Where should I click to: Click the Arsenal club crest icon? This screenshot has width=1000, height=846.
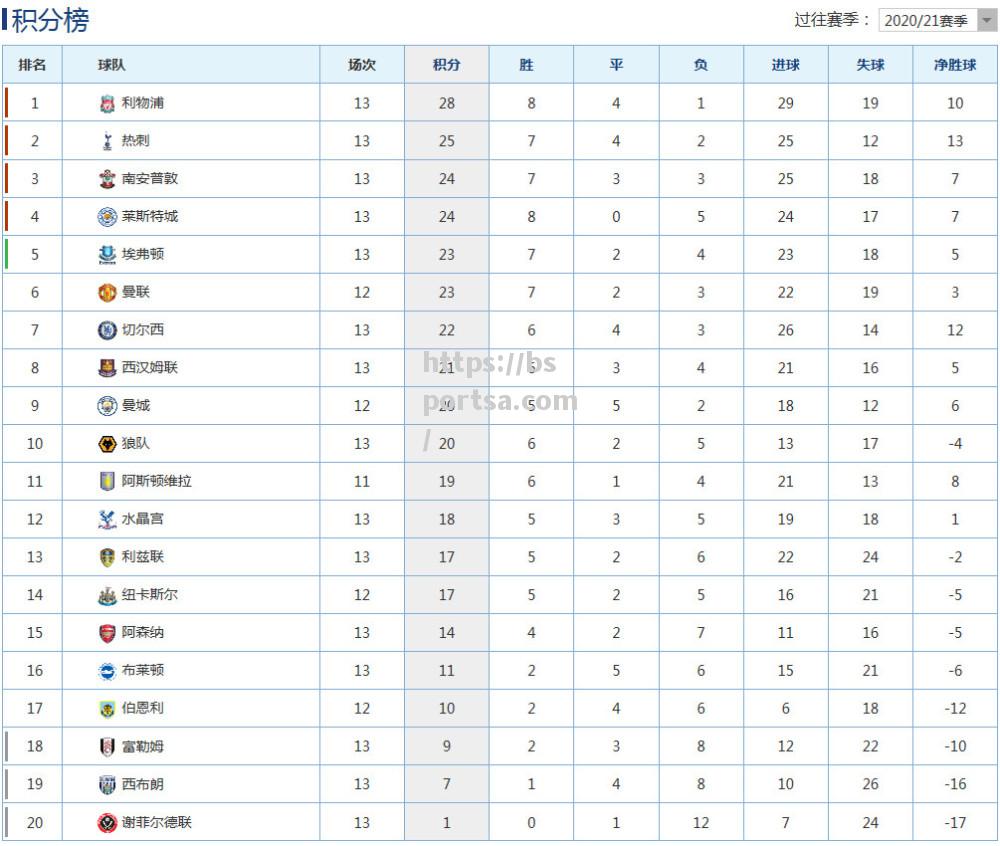coord(107,633)
